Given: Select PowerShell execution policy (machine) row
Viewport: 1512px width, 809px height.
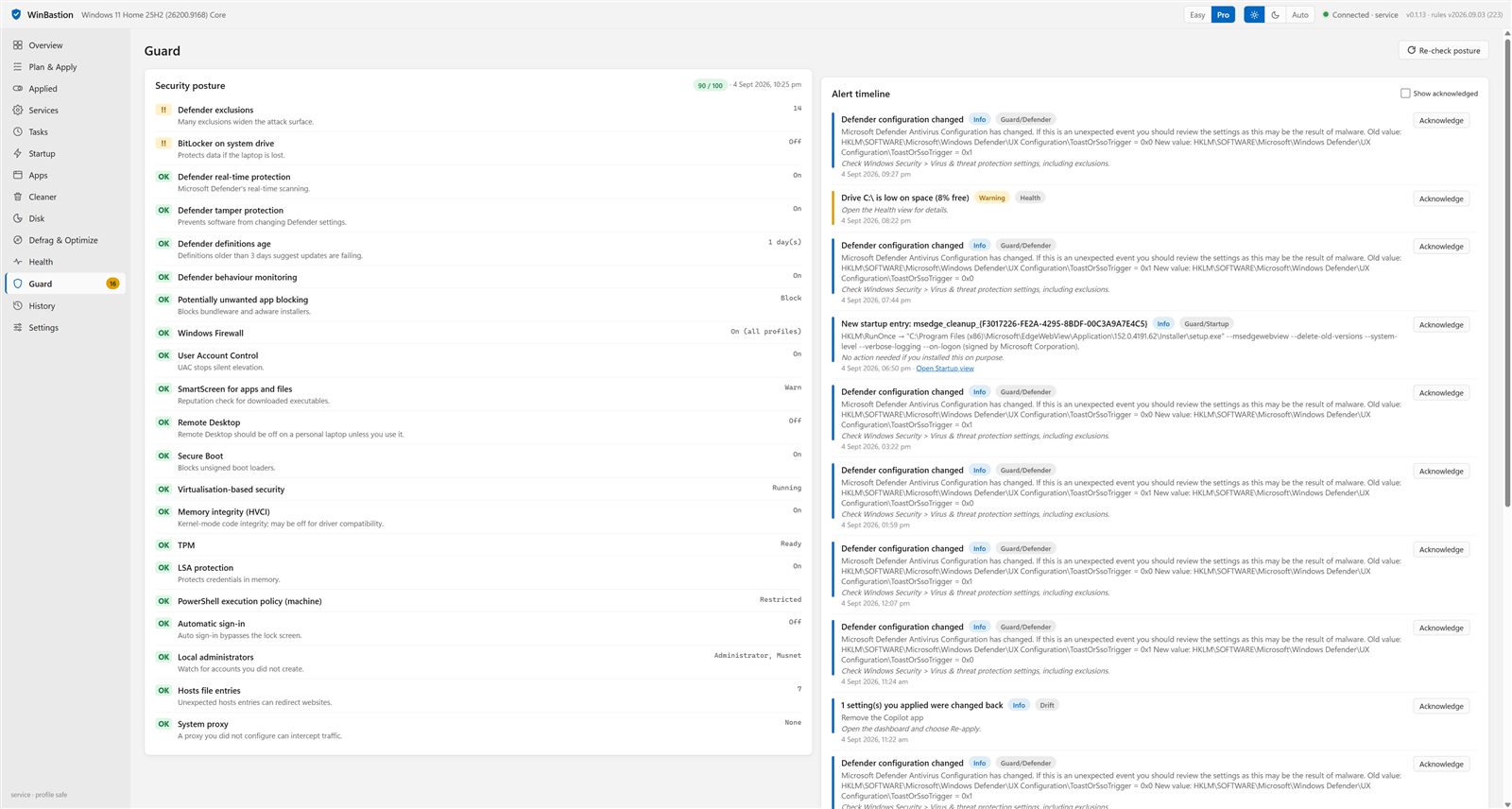Looking at the screenshot, I should tap(478, 601).
